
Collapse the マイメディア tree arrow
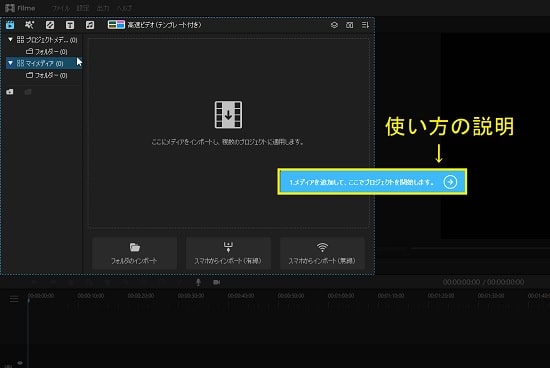point(11,63)
